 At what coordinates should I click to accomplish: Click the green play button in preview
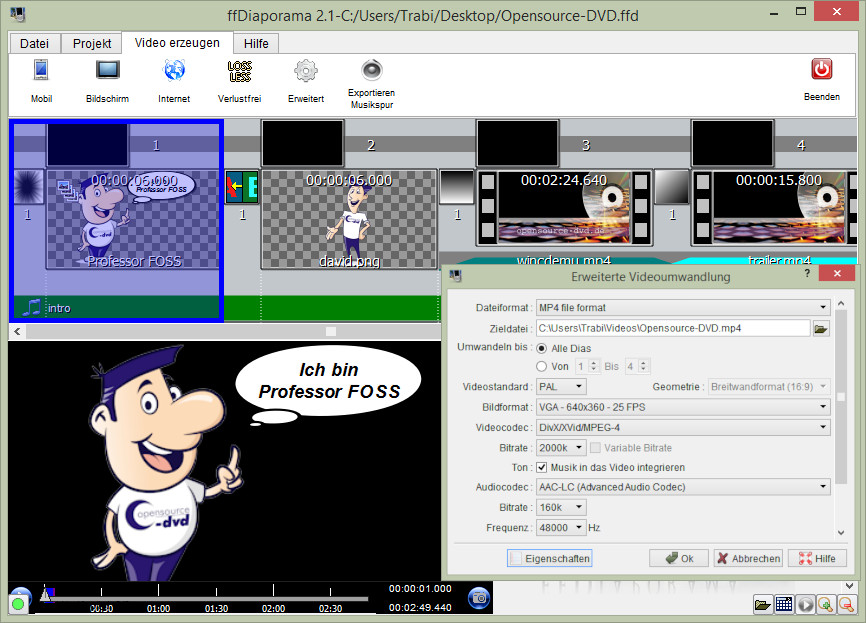click(18, 603)
